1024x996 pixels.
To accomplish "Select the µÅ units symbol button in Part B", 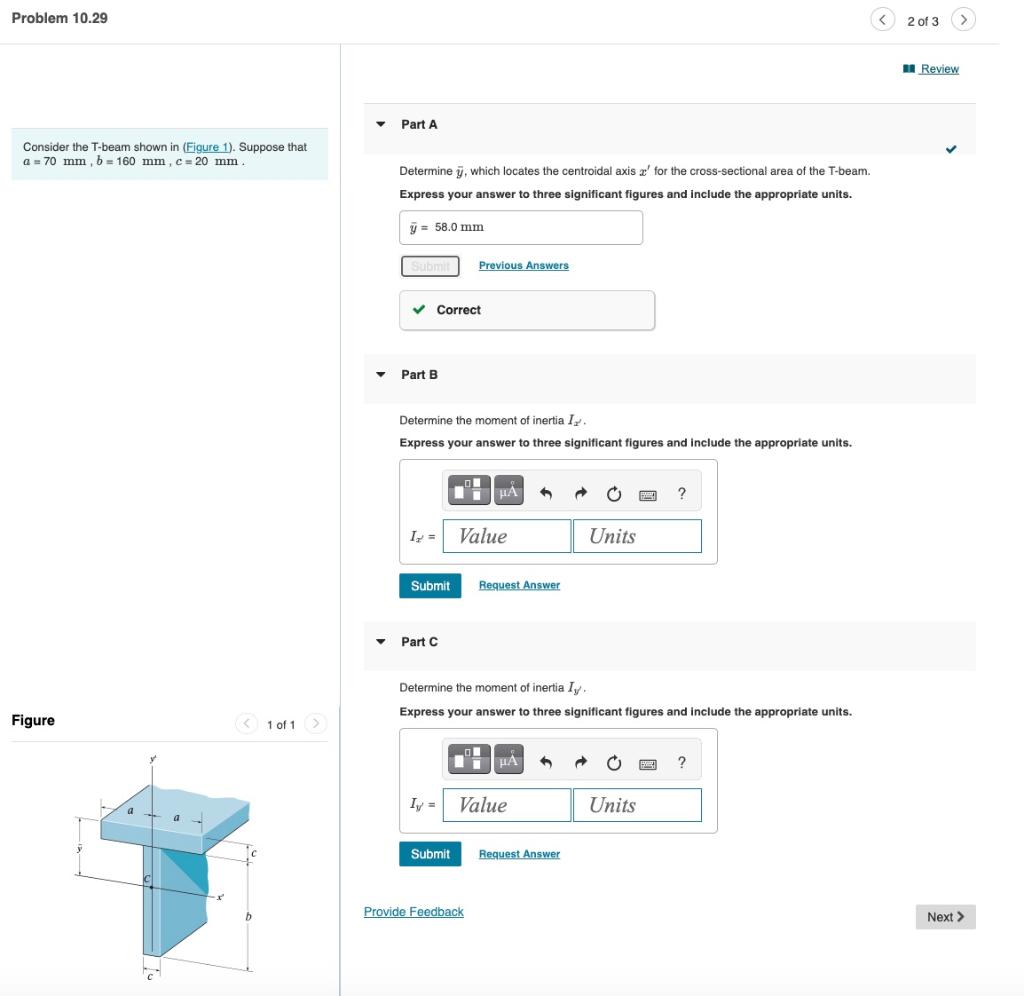I will [x=508, y=490].
